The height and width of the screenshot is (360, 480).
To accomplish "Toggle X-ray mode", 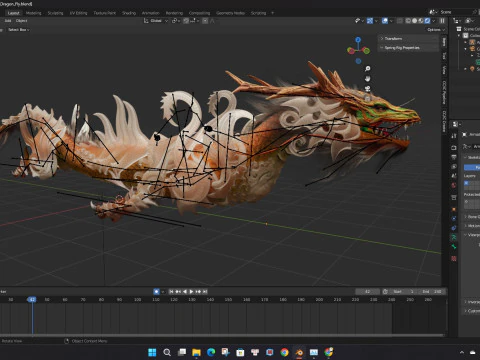I will [400, 21].
